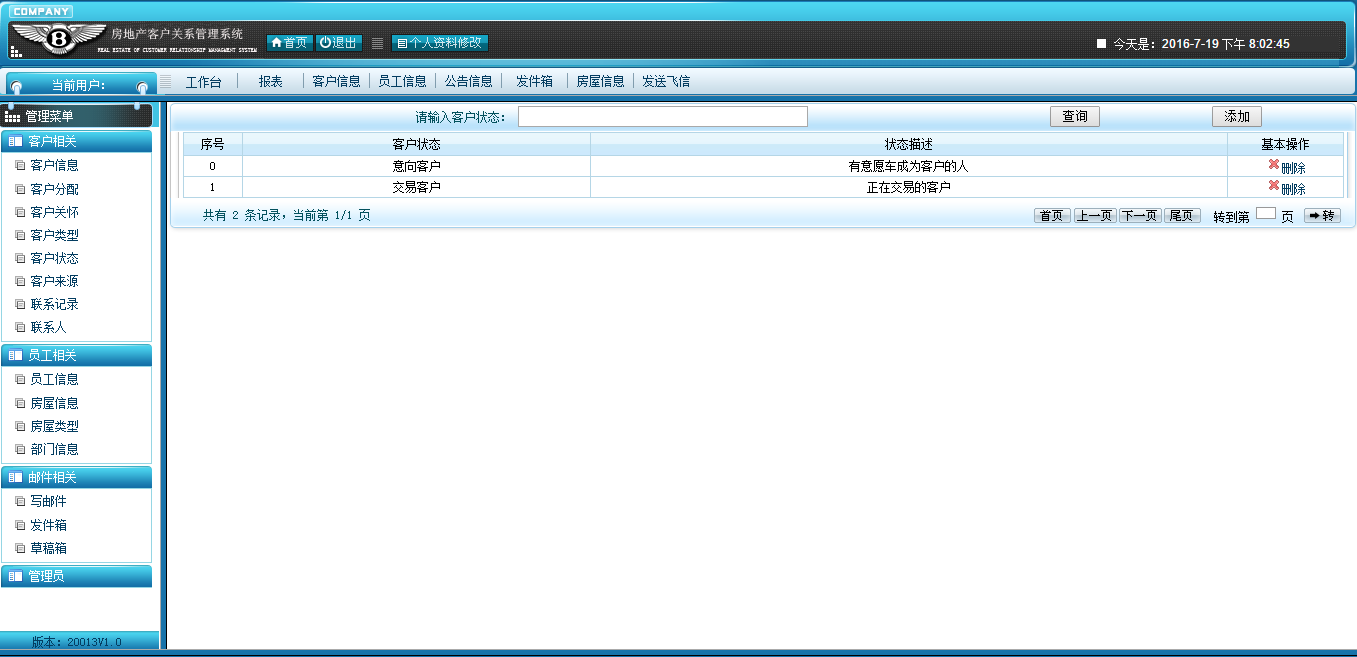1357x657 pixels.
Task: Jump to last page with 尾页
Action: (x=1183, y=215)
